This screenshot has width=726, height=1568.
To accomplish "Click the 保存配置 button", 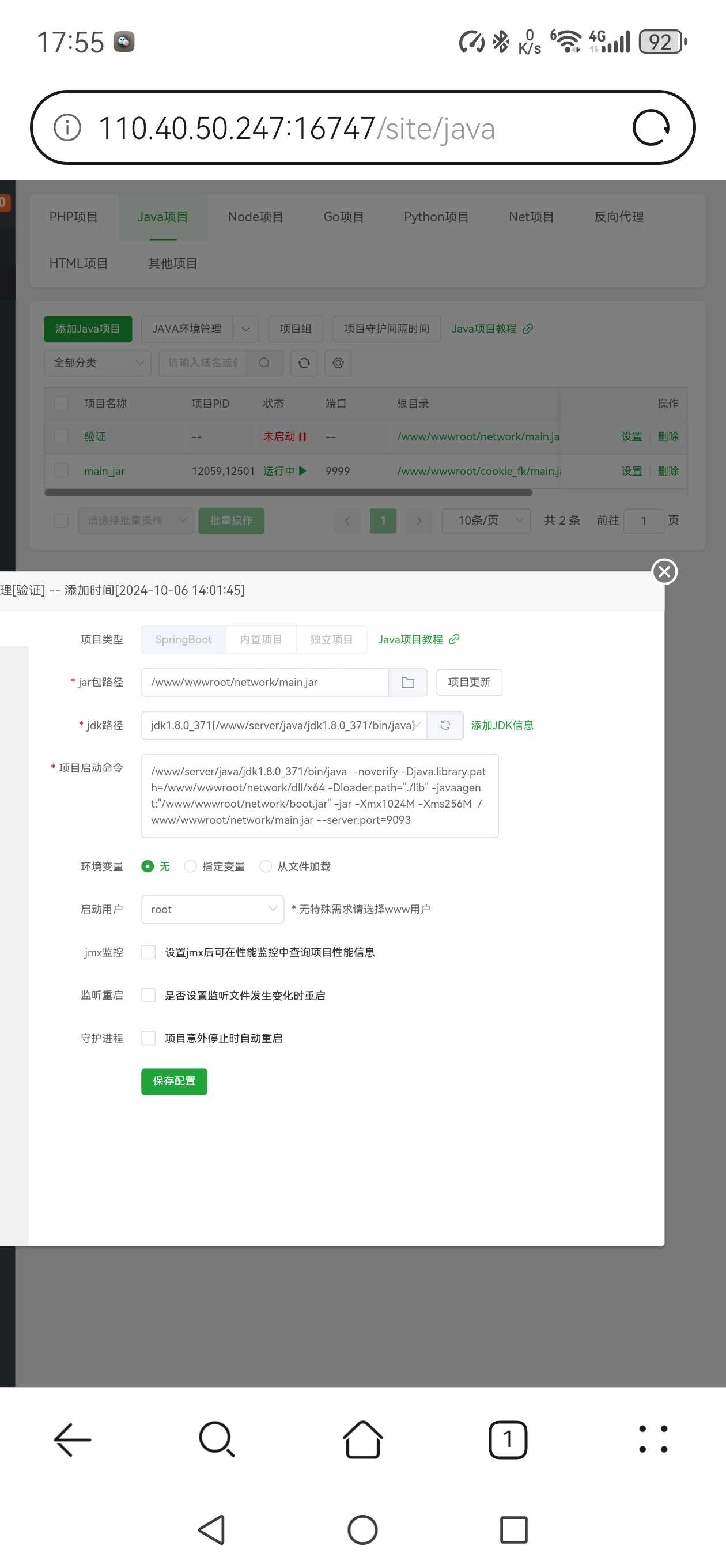I will (174, 1081).
